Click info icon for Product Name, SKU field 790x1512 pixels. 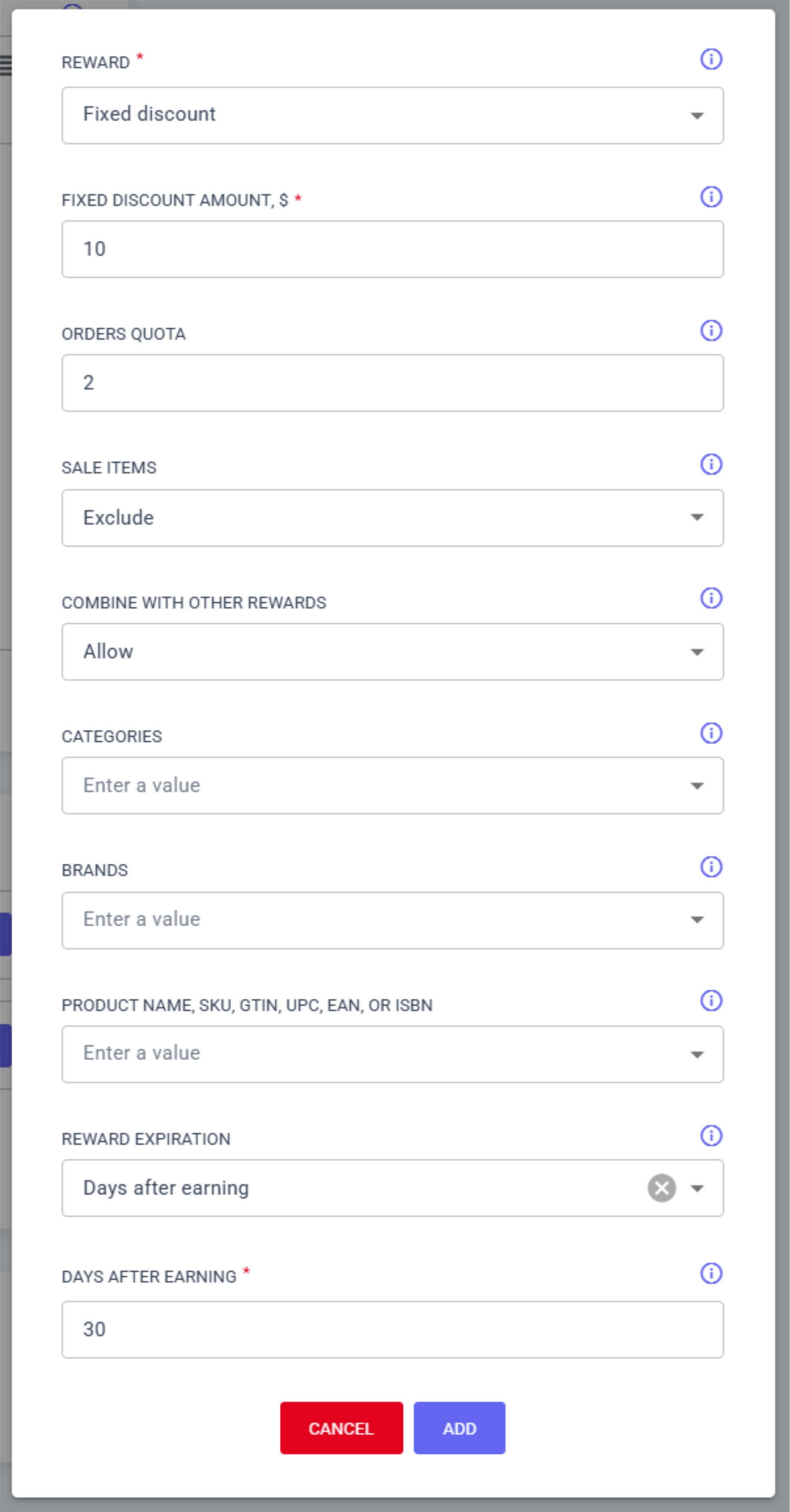pyautogui.click(x=711, y=1000)
